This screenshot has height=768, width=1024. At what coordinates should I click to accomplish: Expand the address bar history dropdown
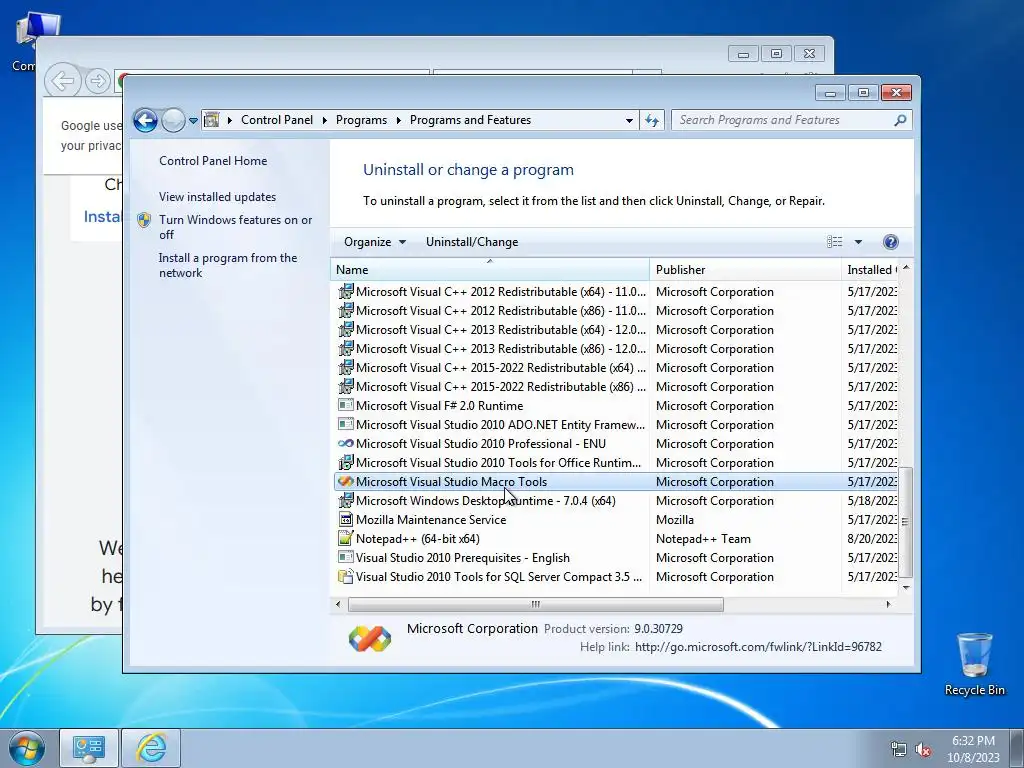(629, 120)
